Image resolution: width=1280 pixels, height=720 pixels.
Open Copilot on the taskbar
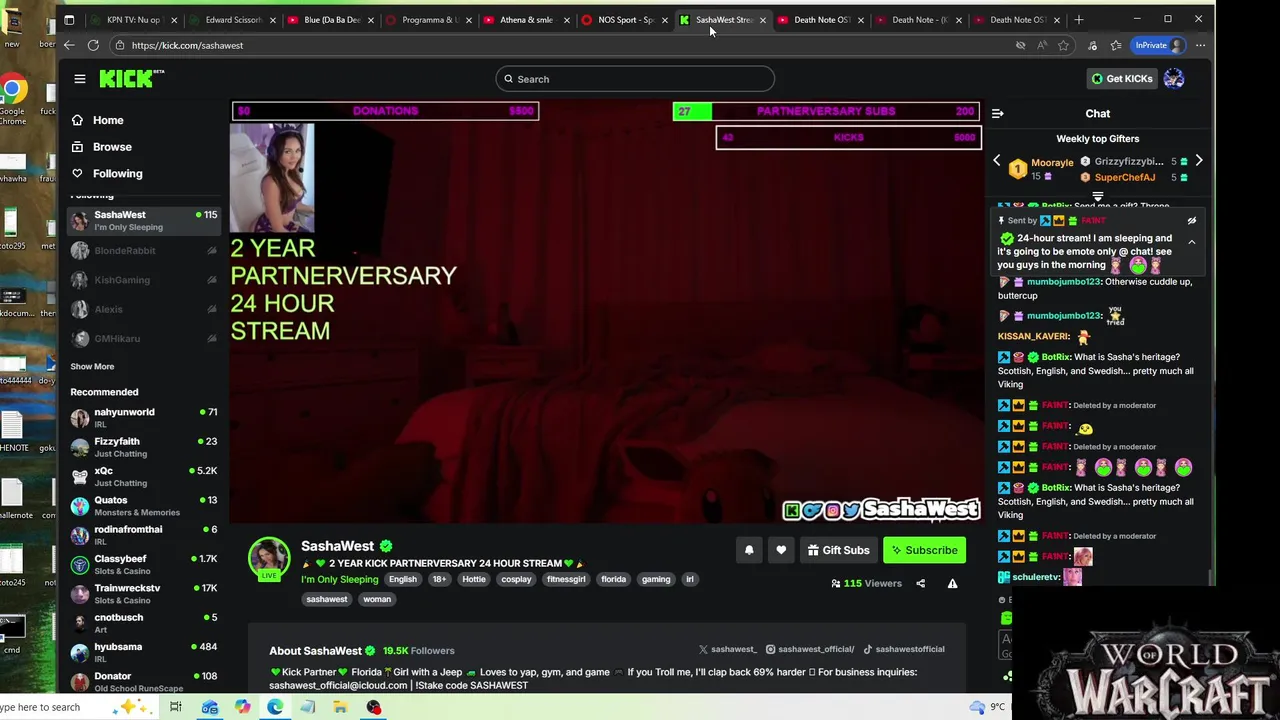pos(242,707)
